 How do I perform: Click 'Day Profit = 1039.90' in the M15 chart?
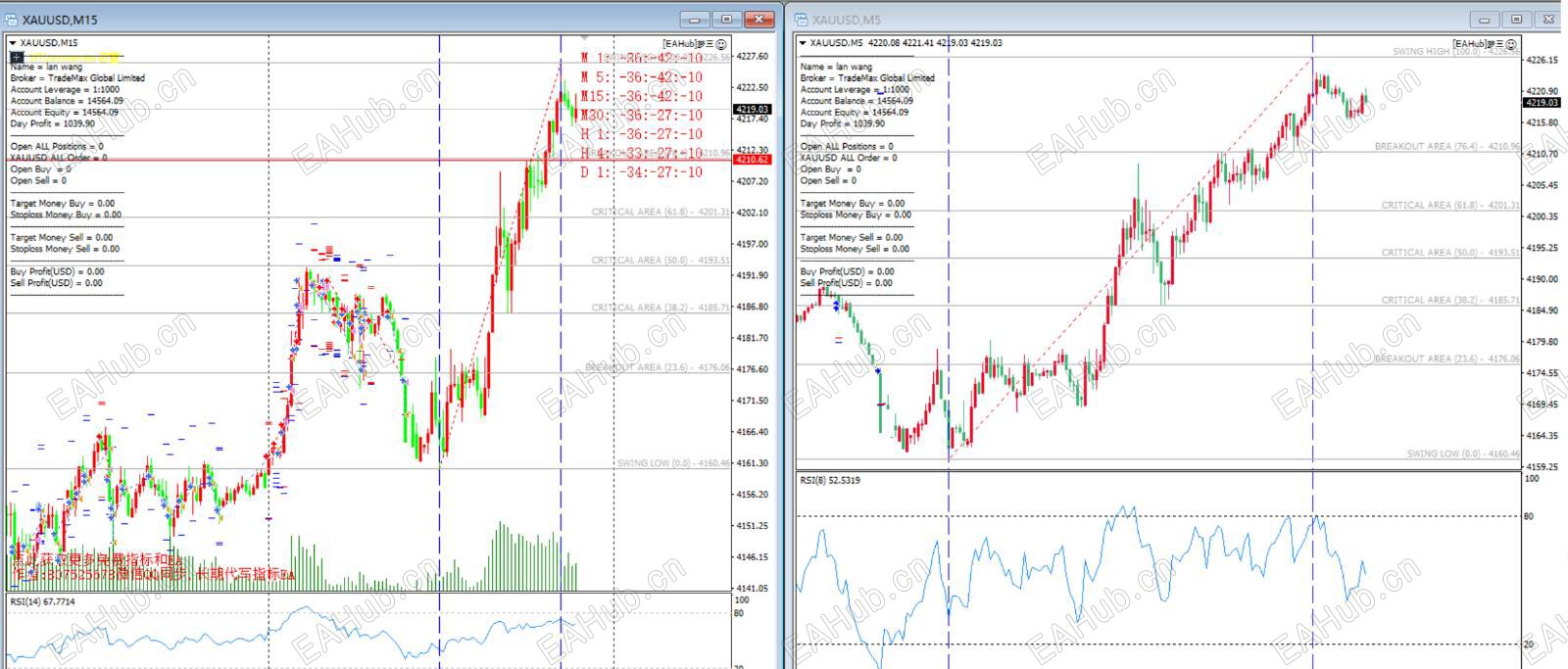[x=53, y=124]
